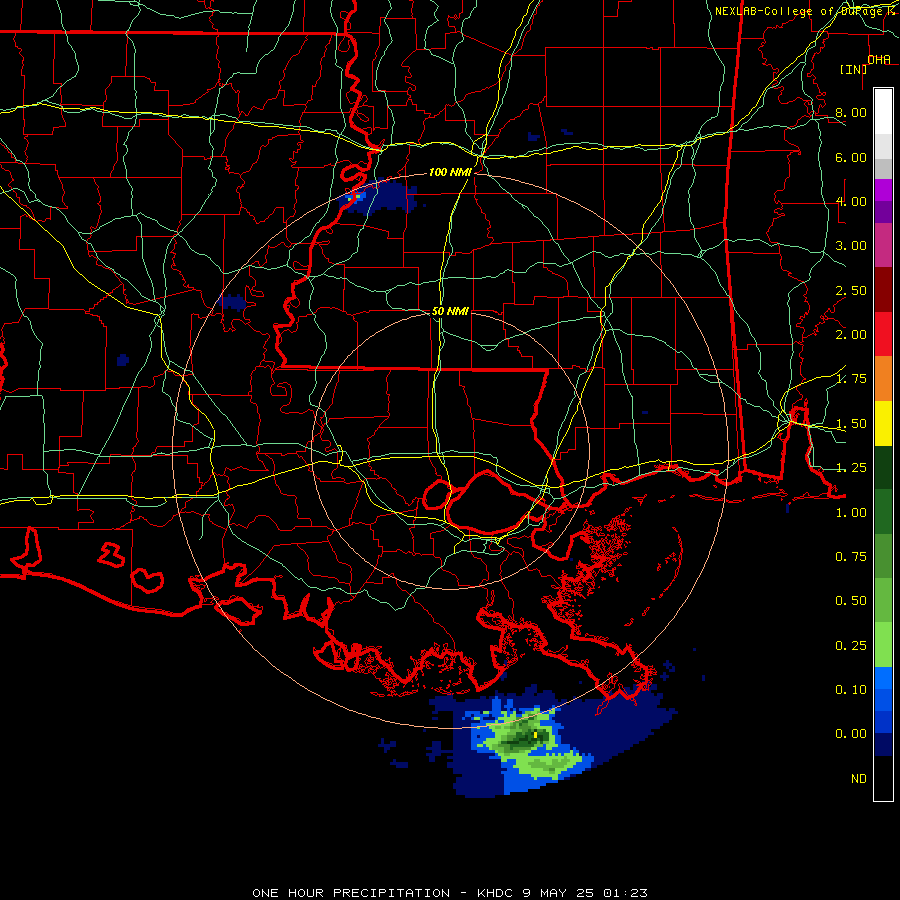Click the OHA product code label
Image resolution: width=900 pixels, height=900 pixels.
(879, 60)
